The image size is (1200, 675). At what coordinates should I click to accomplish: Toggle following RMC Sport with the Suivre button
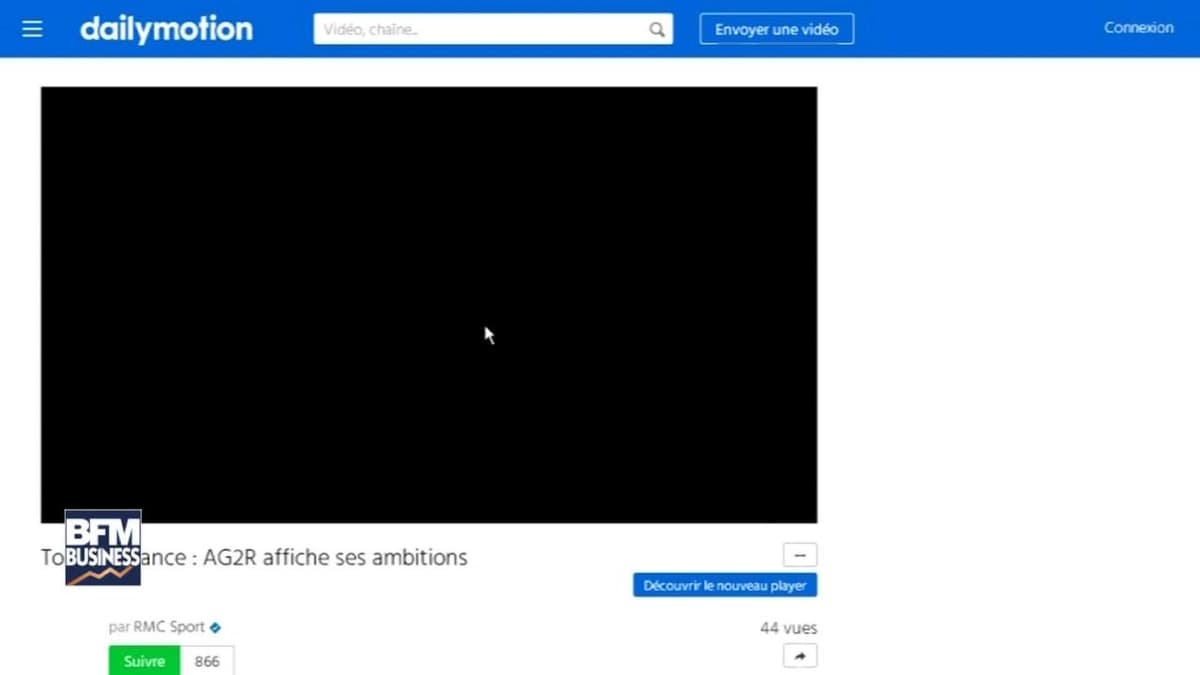pyautogui.click(x=143, y=661)
